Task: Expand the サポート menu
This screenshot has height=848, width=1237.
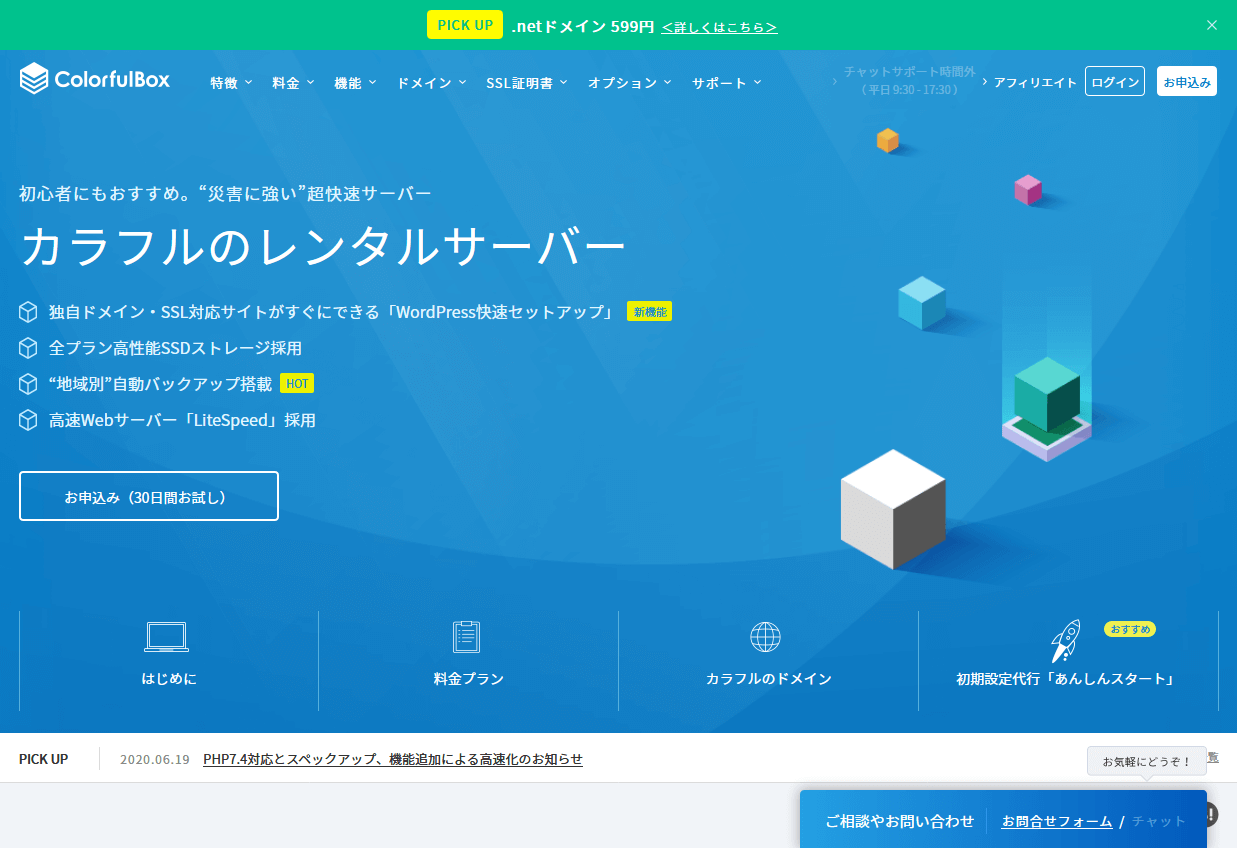Action: (727, 83)
